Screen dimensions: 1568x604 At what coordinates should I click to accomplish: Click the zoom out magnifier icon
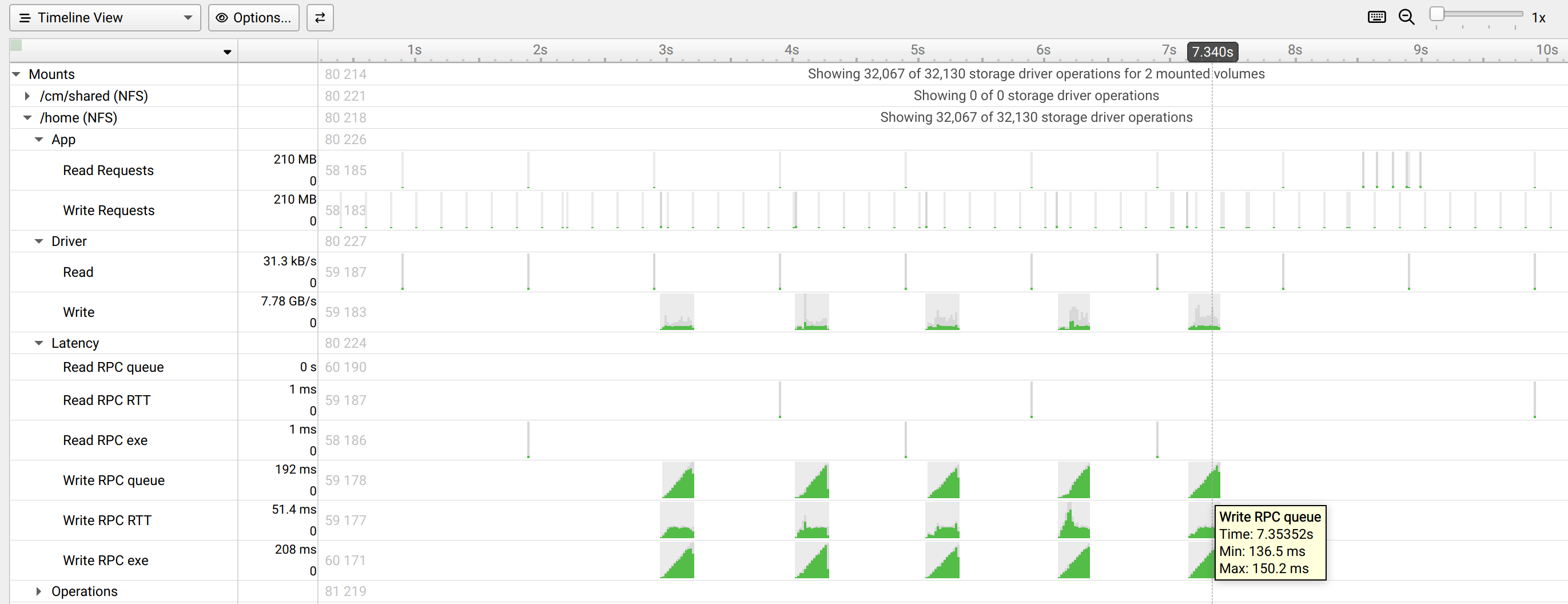click(x=1406, y=17)
